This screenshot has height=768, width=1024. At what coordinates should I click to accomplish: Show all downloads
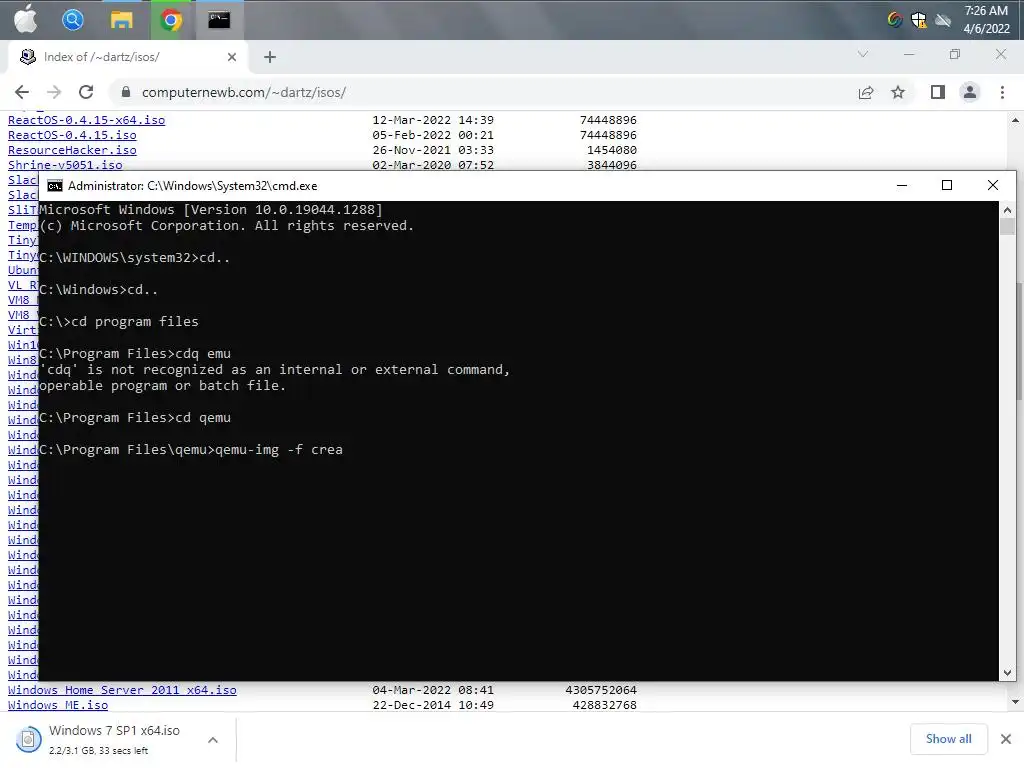click(948, 739)
